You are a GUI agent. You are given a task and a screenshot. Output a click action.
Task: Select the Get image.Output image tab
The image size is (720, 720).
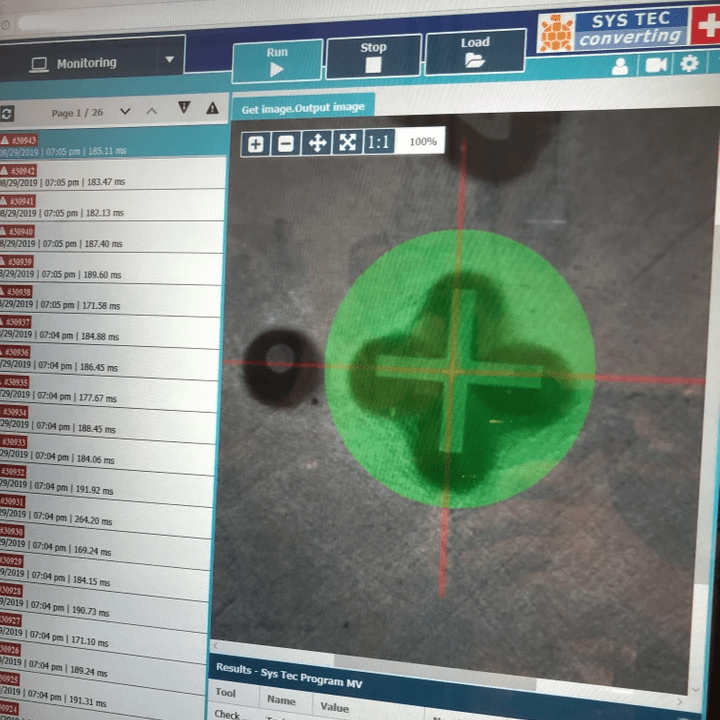click(x=304, y=108)
